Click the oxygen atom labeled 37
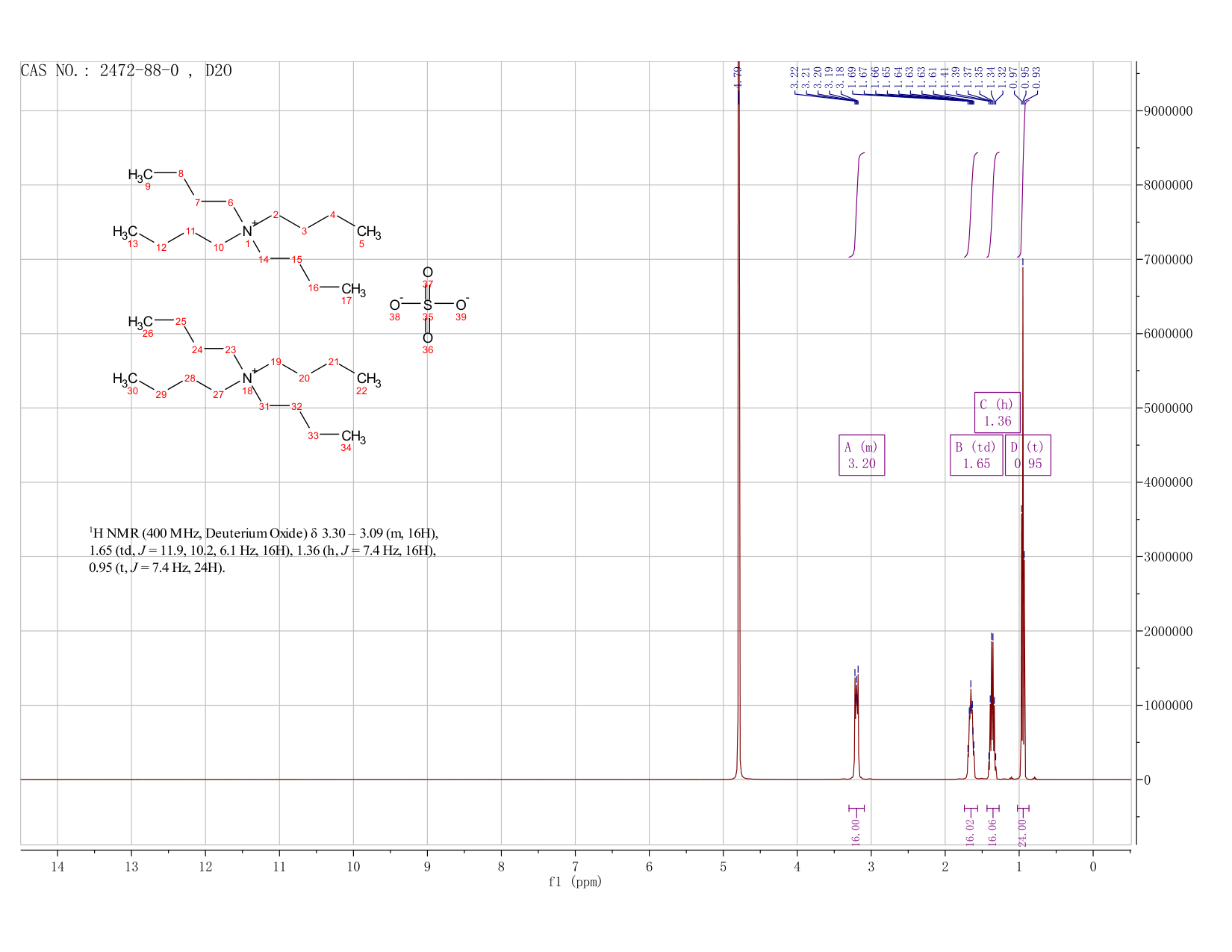This screenshot has width=1232, height=952. [x=428, y=273]
